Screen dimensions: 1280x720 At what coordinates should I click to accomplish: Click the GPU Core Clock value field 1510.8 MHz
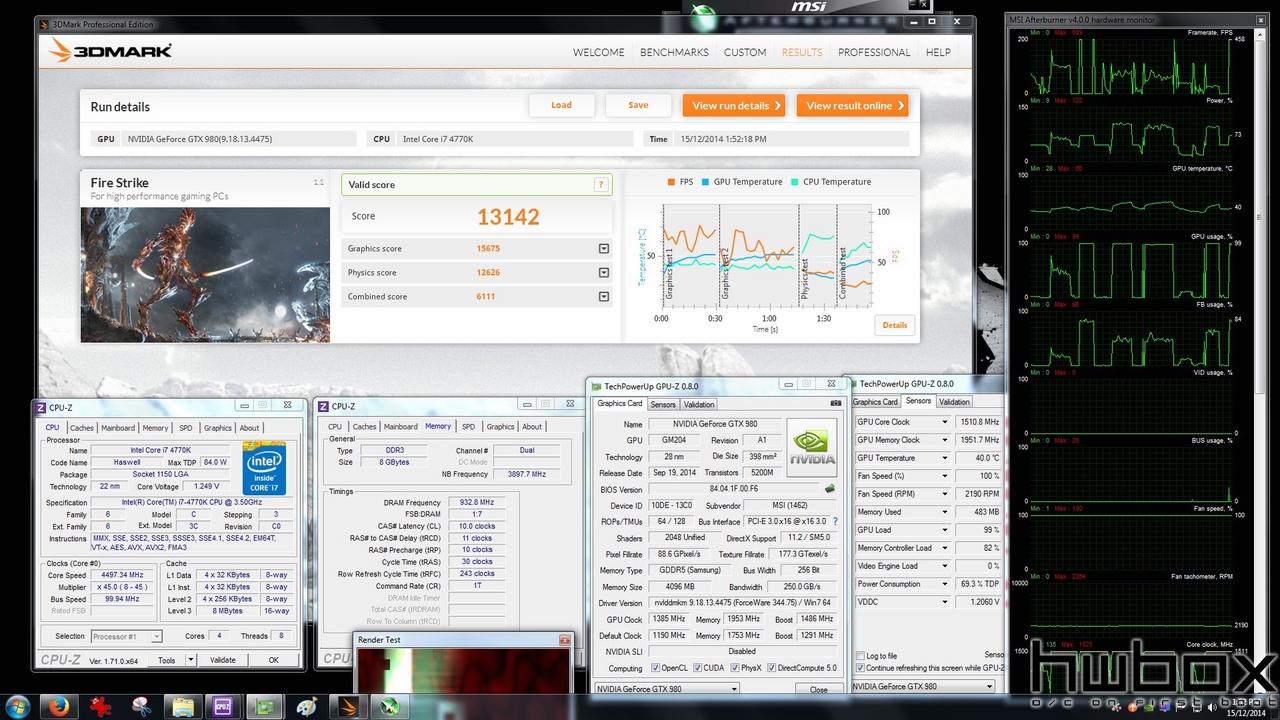click(978, 422)
